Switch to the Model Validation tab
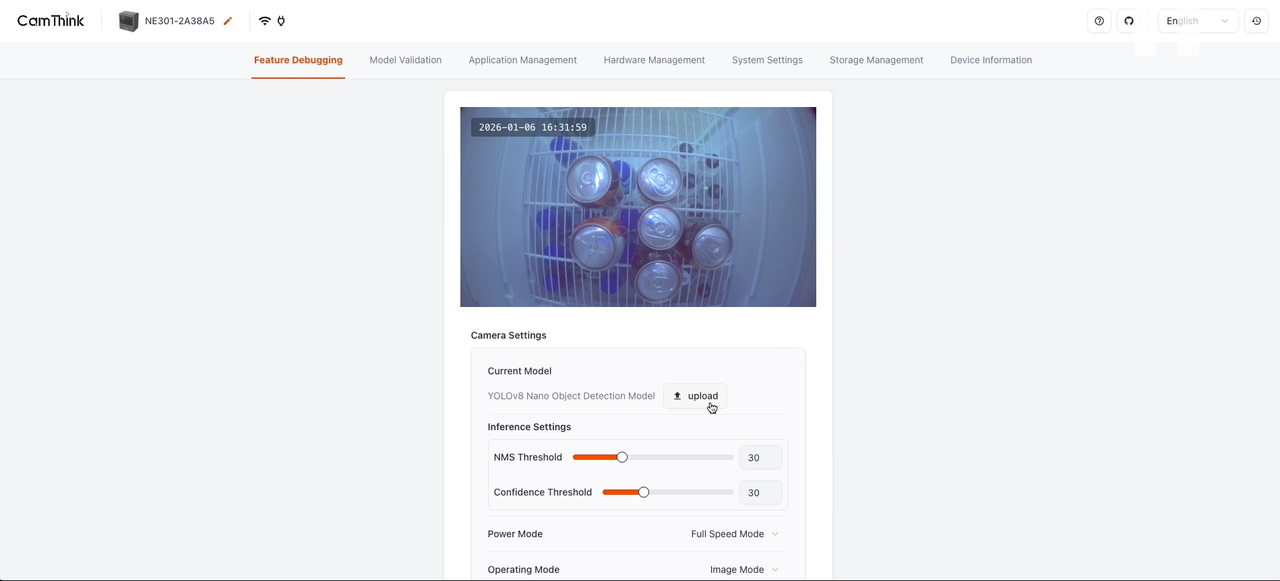Screen dimensions: 1280x581 (x=405, y=60)
